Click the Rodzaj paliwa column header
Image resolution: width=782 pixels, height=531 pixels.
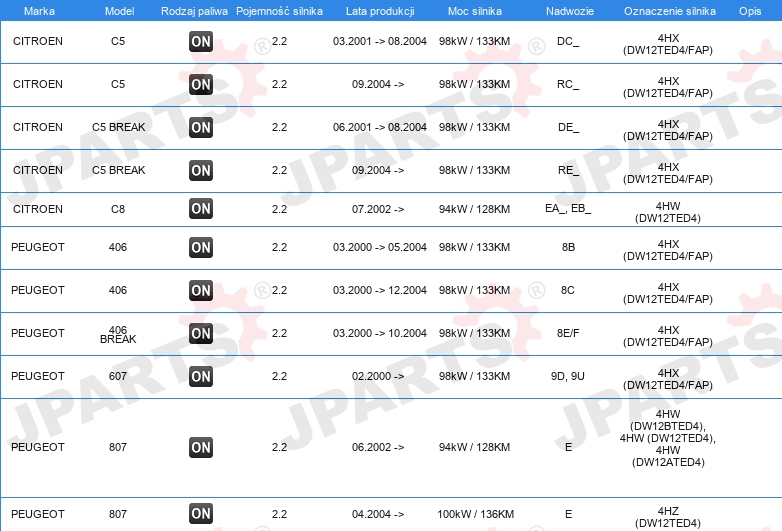[195, 11]
